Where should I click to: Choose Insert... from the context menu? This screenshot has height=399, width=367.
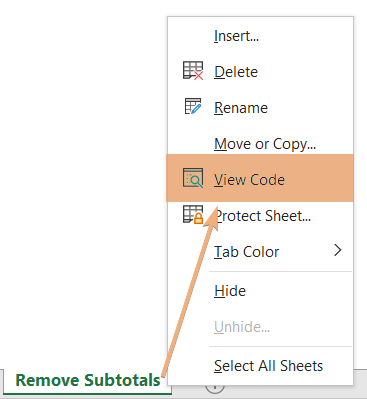point(236,36)
